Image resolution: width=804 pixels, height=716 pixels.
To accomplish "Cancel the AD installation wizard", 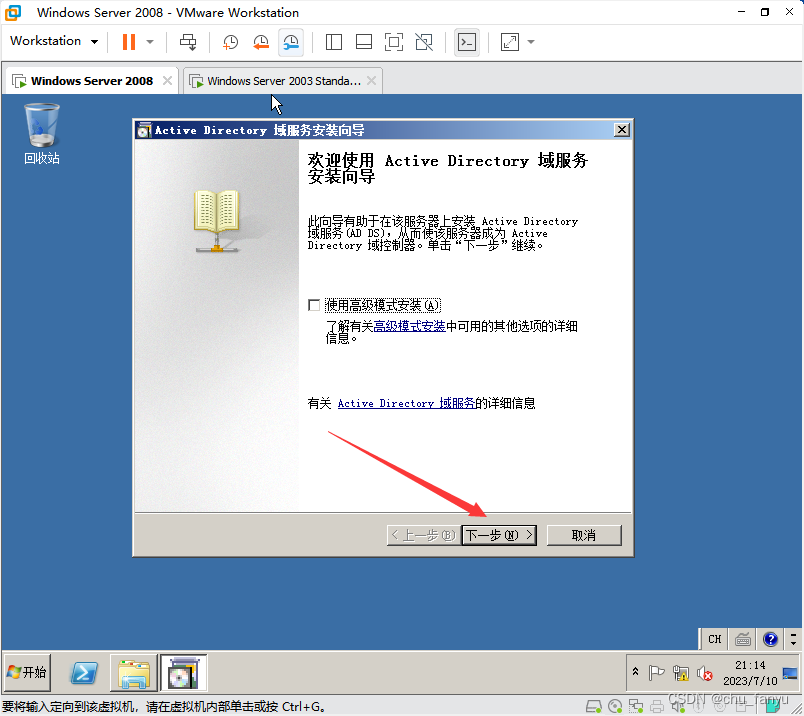I will pyautogui.click(x=584, y=535).
